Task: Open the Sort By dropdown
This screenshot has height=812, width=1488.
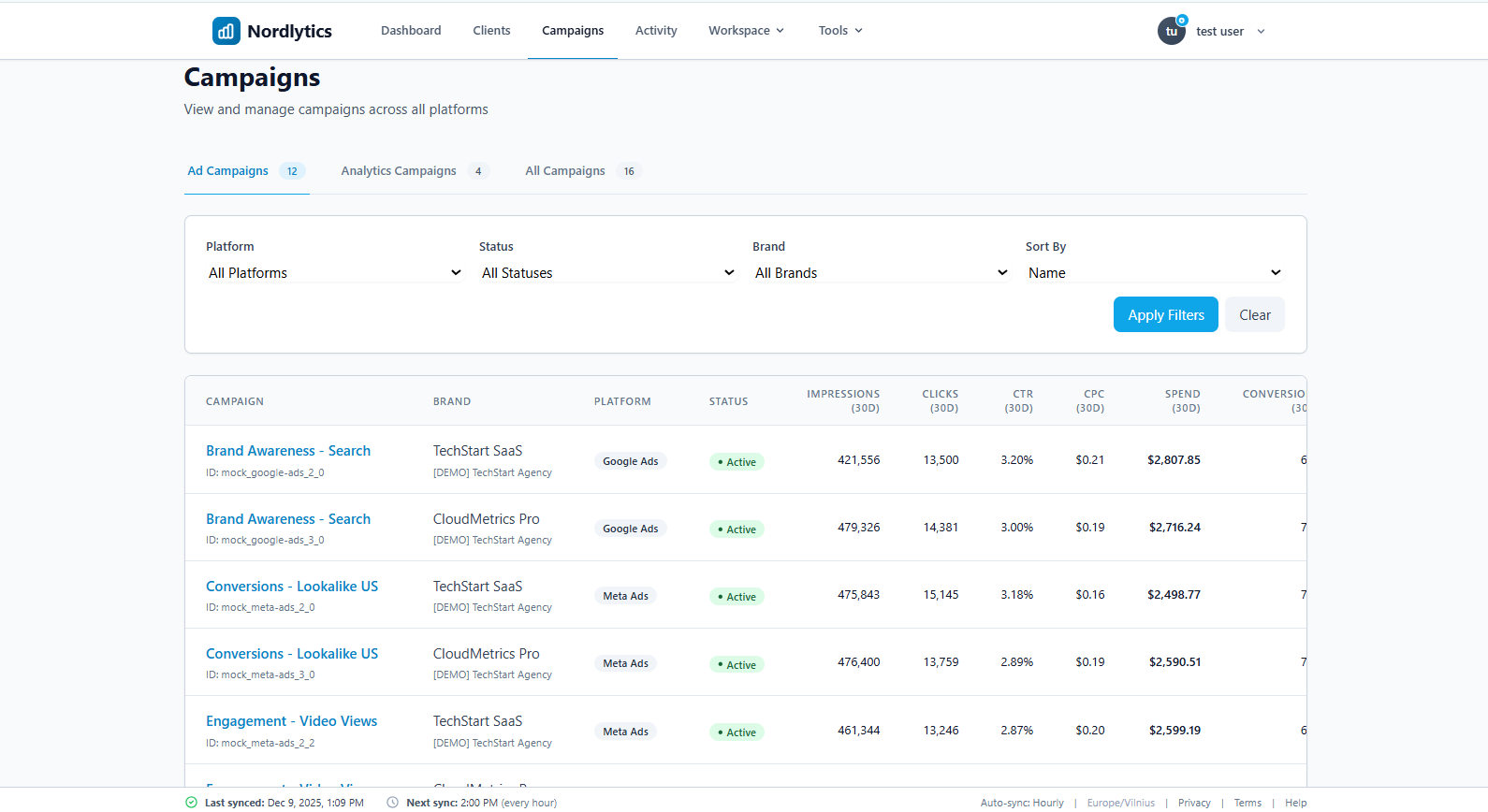Action: coord(1154,273)
